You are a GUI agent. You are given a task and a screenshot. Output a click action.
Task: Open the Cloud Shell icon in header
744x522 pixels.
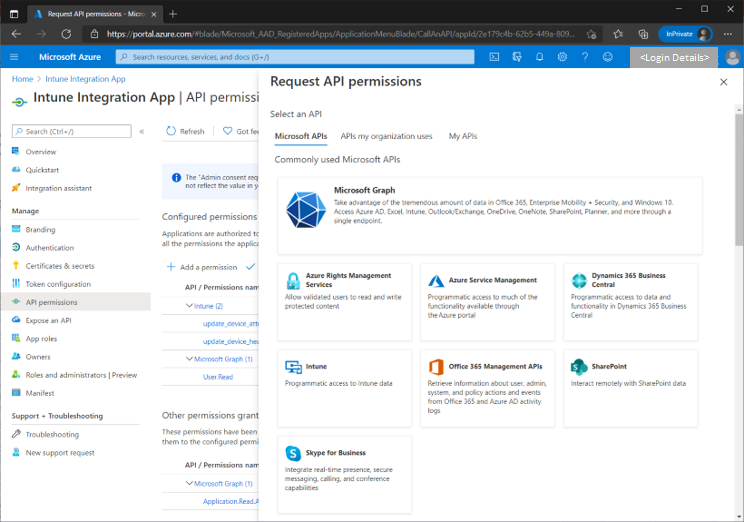[x=494, y=57]
